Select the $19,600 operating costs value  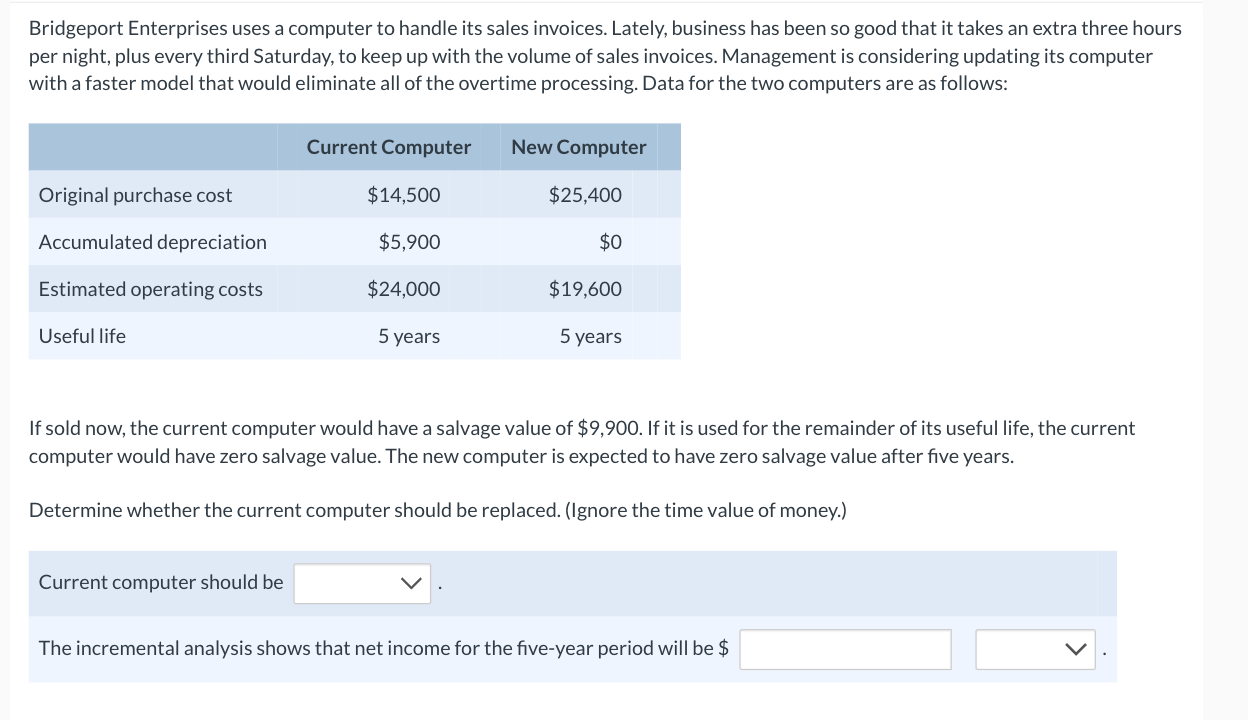click(585, 289)
